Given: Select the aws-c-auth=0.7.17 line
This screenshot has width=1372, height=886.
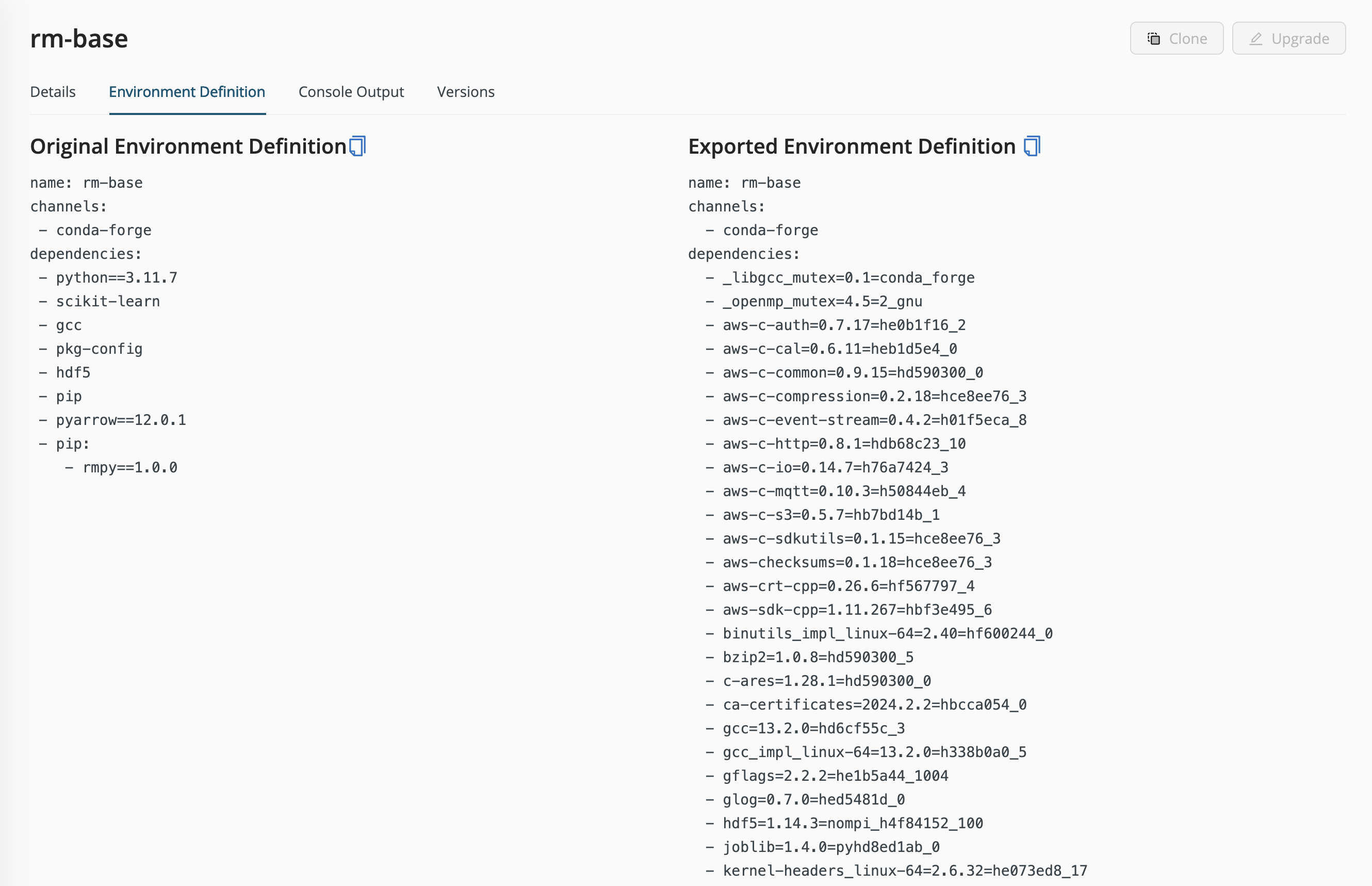Looking at the screenshot, I should 835,325.
